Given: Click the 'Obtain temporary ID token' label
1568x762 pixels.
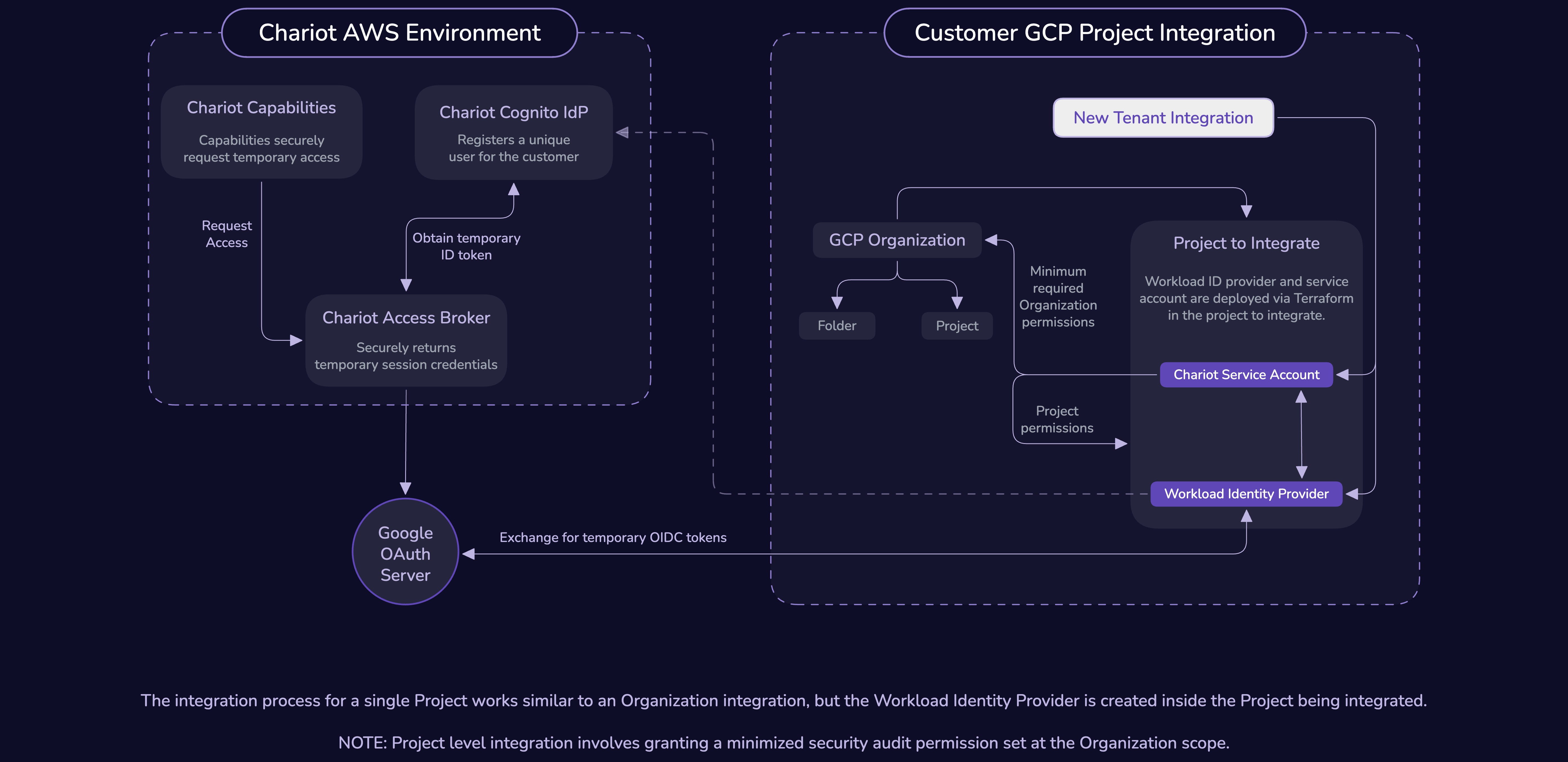Looking at the screenshot, I should 466,247.
